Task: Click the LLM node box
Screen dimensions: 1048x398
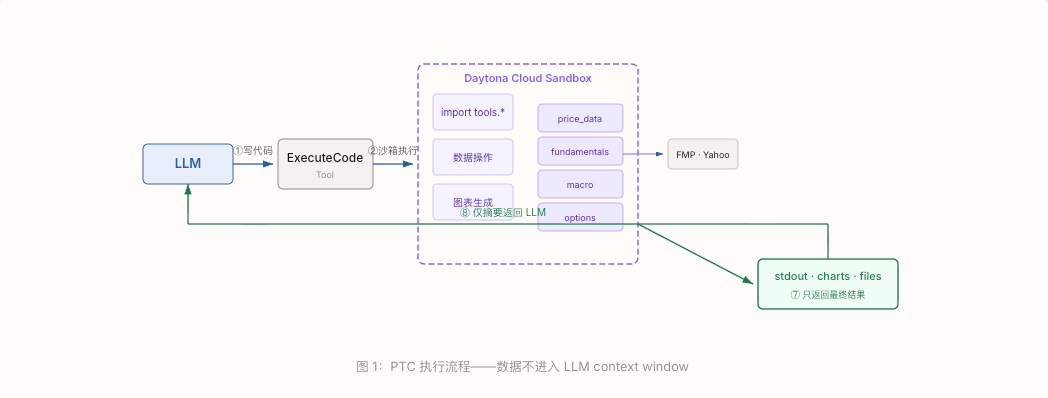Action: pos(188,164)
